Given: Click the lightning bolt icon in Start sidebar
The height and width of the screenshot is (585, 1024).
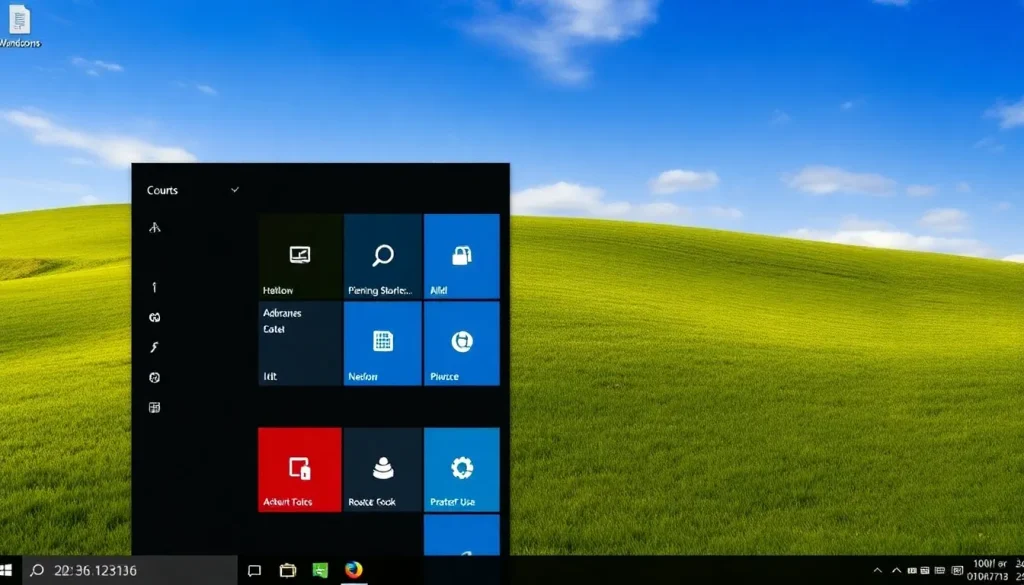Looking at the screenshot, I should [155, 347].
